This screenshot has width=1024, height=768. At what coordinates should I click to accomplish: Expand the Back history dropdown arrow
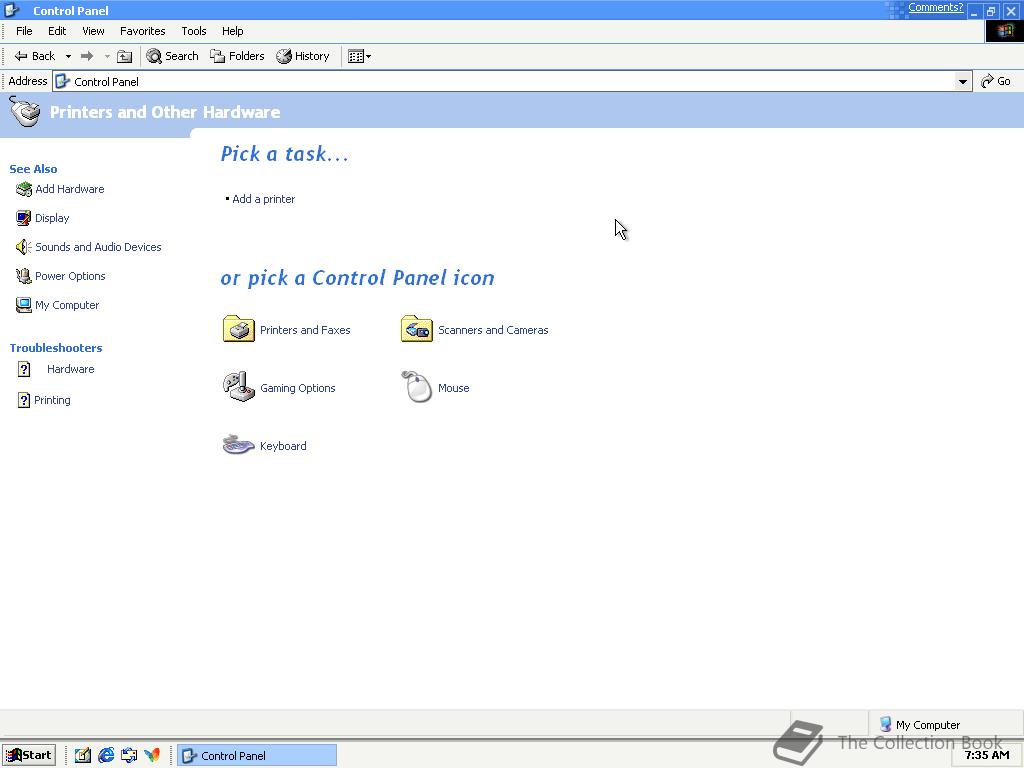68,56
